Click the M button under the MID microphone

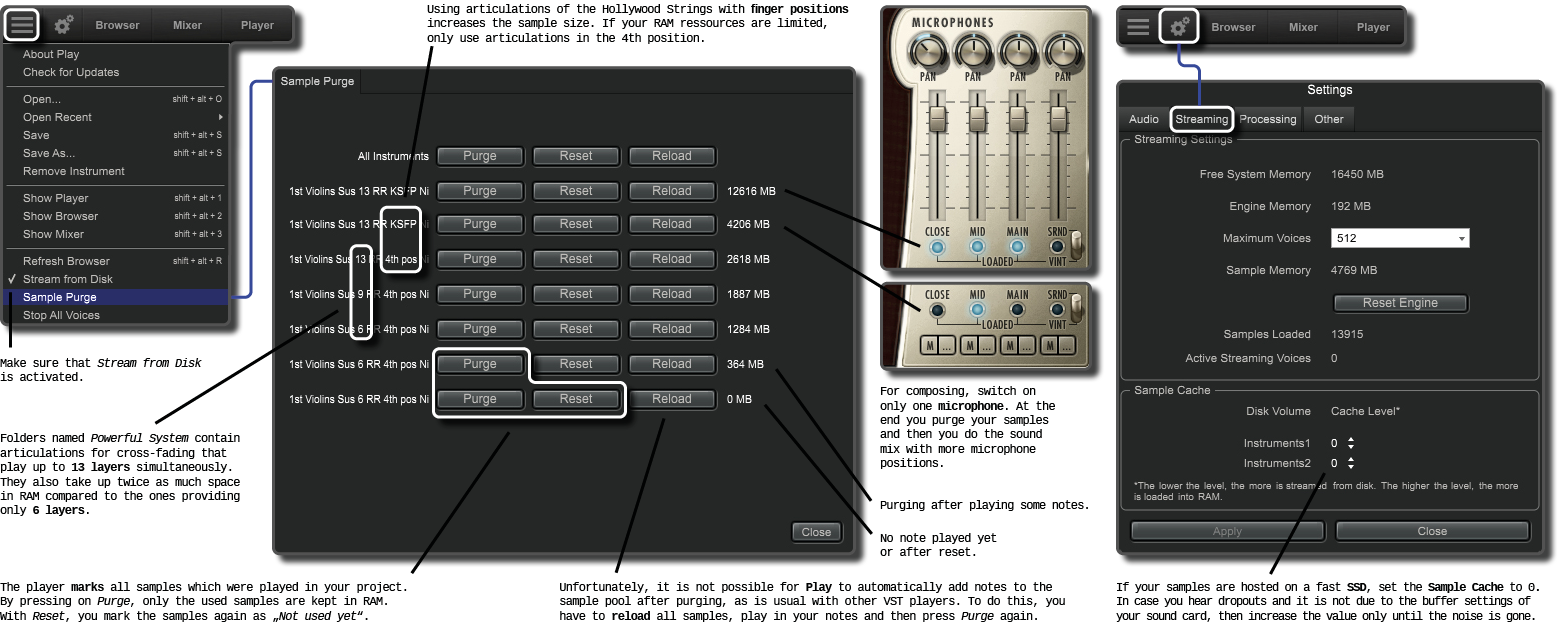pyautogui.click(x=969, y=346)
